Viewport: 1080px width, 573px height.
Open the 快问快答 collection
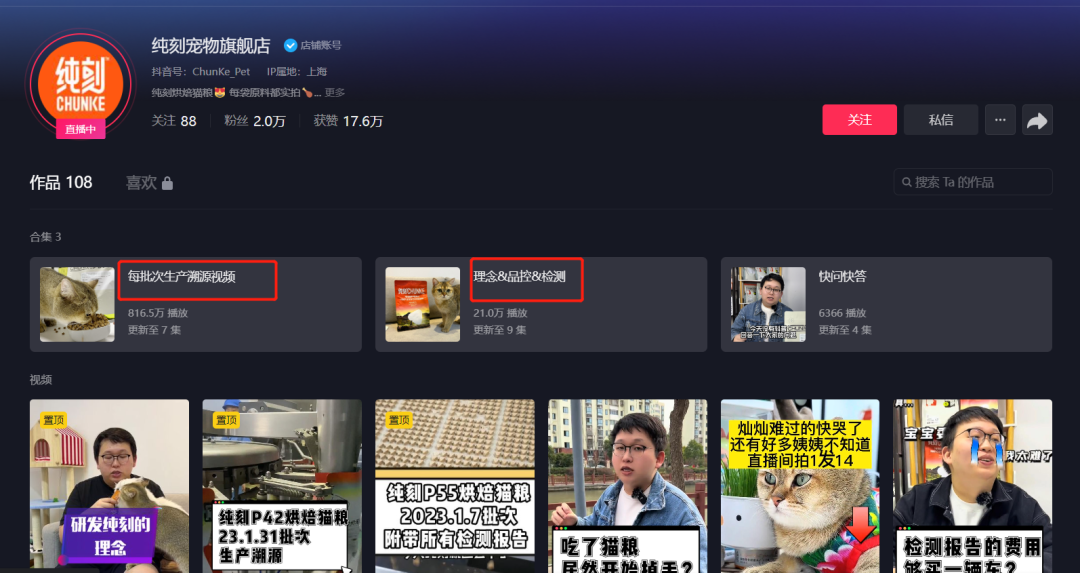(886, 304)
